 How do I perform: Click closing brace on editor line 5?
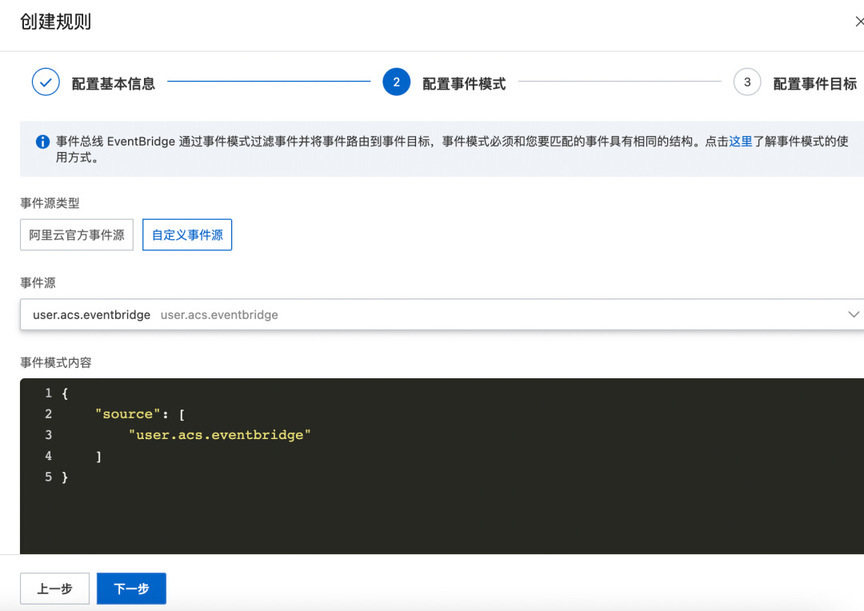click(x=65, y=477)
